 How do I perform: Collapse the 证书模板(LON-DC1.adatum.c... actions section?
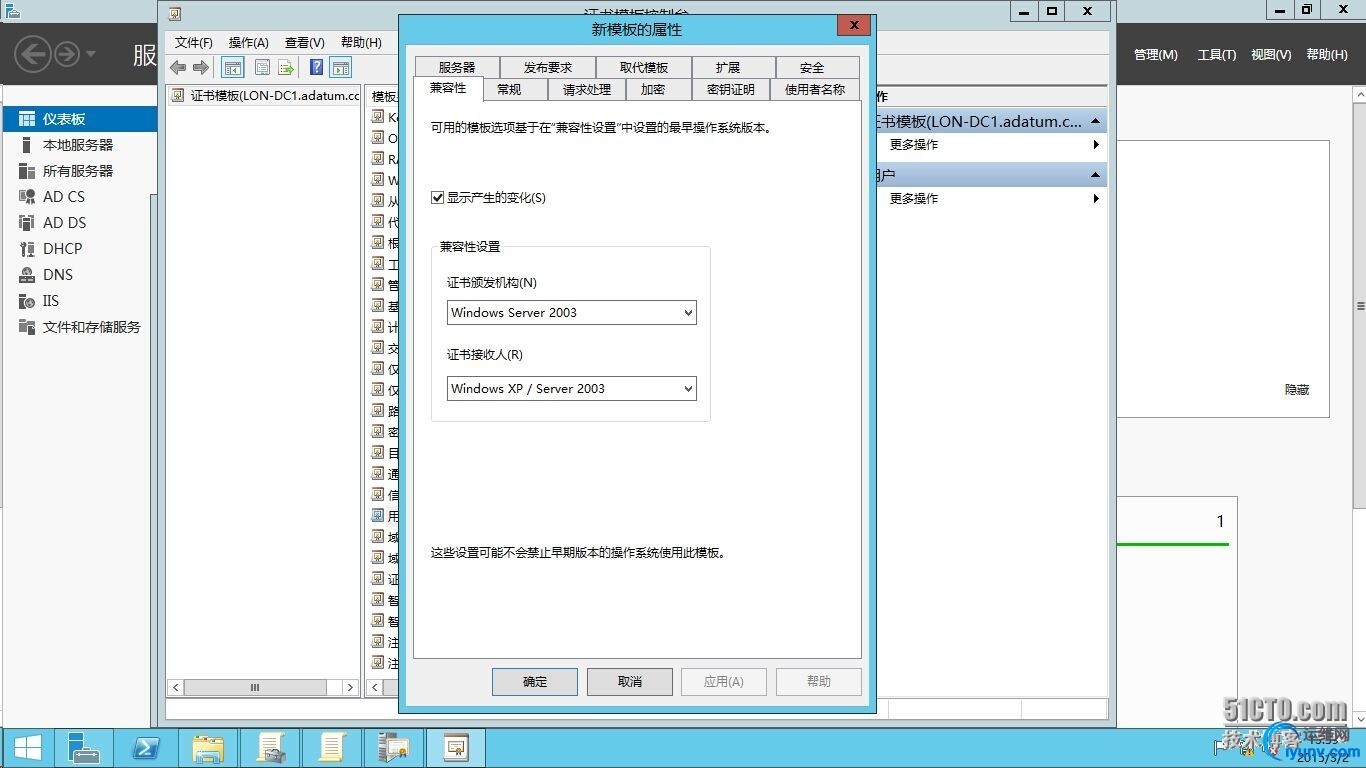[x=1096, y=122]
